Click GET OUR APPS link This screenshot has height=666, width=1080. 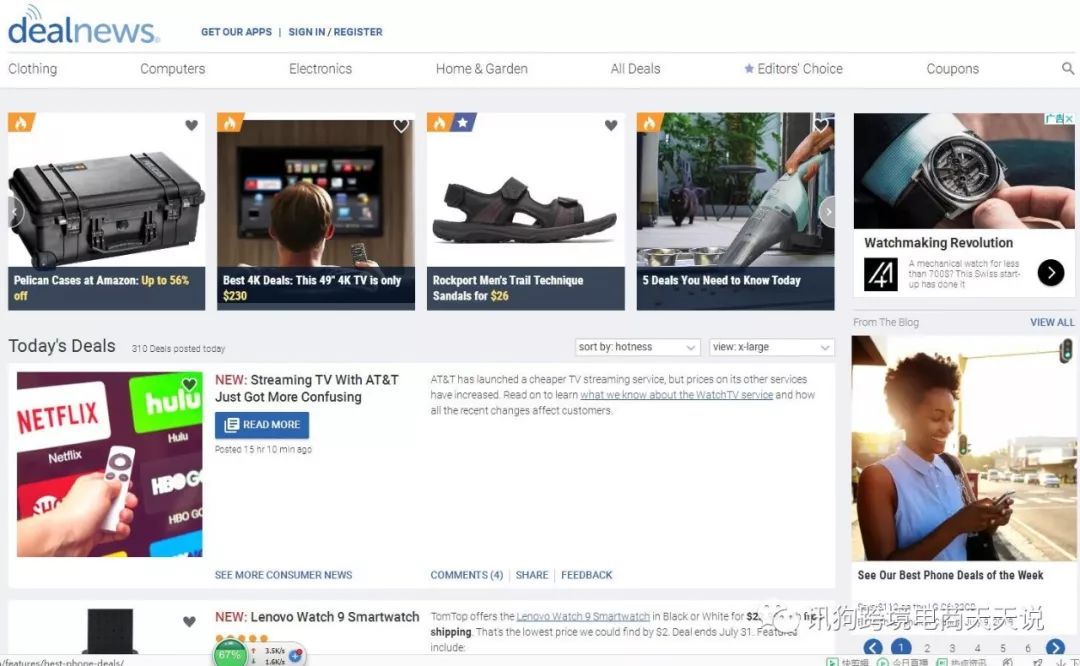(236, 32)
